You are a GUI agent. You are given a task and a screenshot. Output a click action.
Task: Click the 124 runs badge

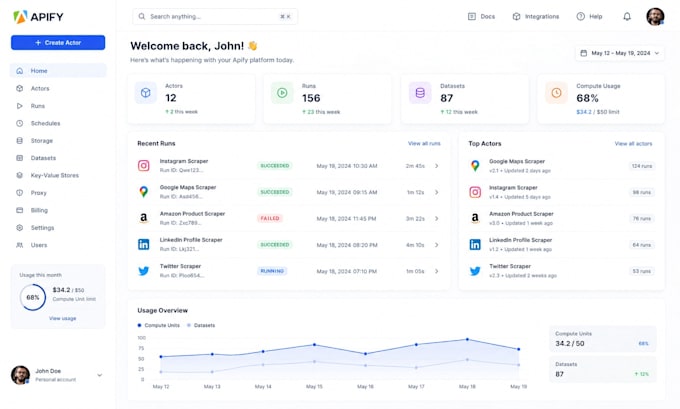click(x=641, y=166)
